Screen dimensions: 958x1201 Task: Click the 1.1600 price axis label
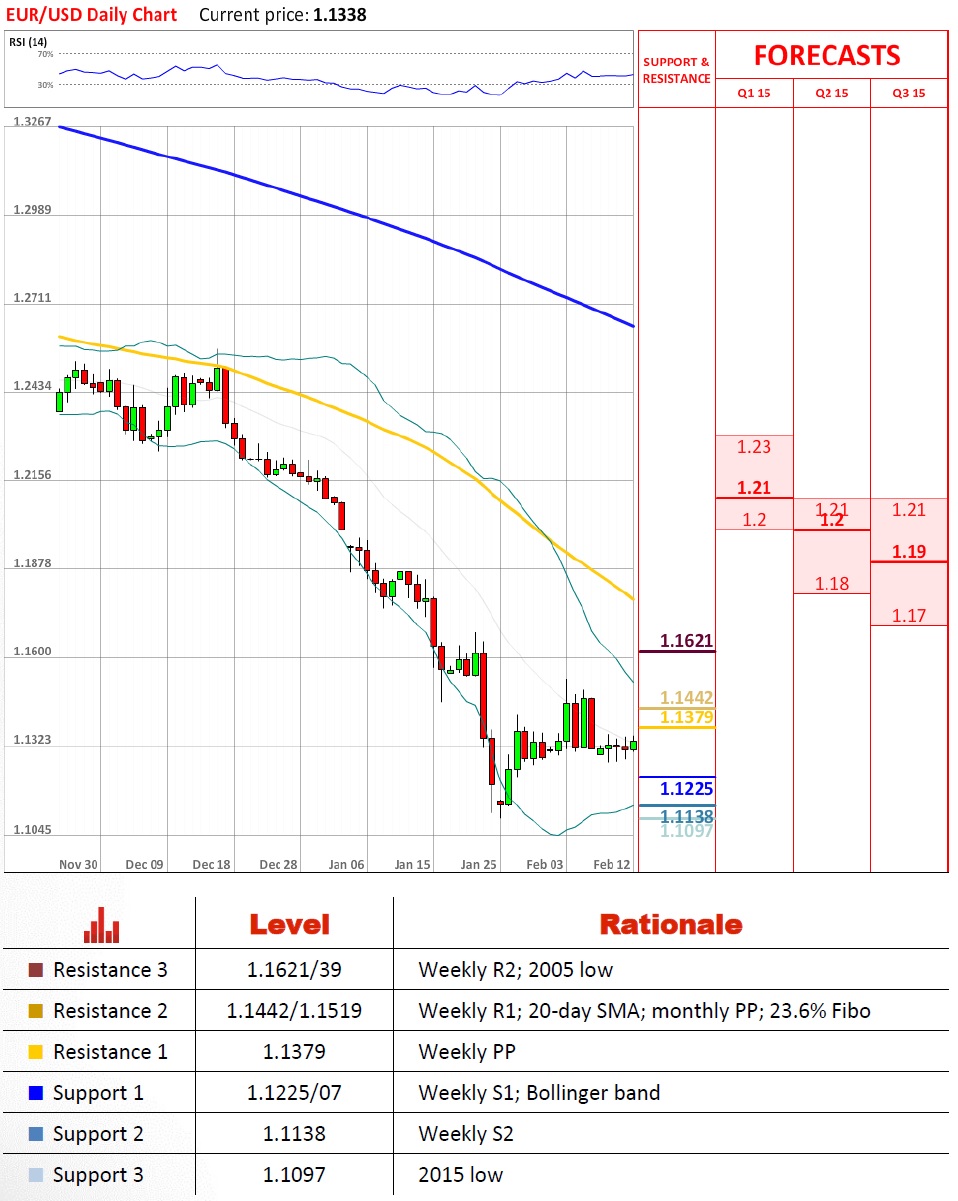[x=32, y=652]
